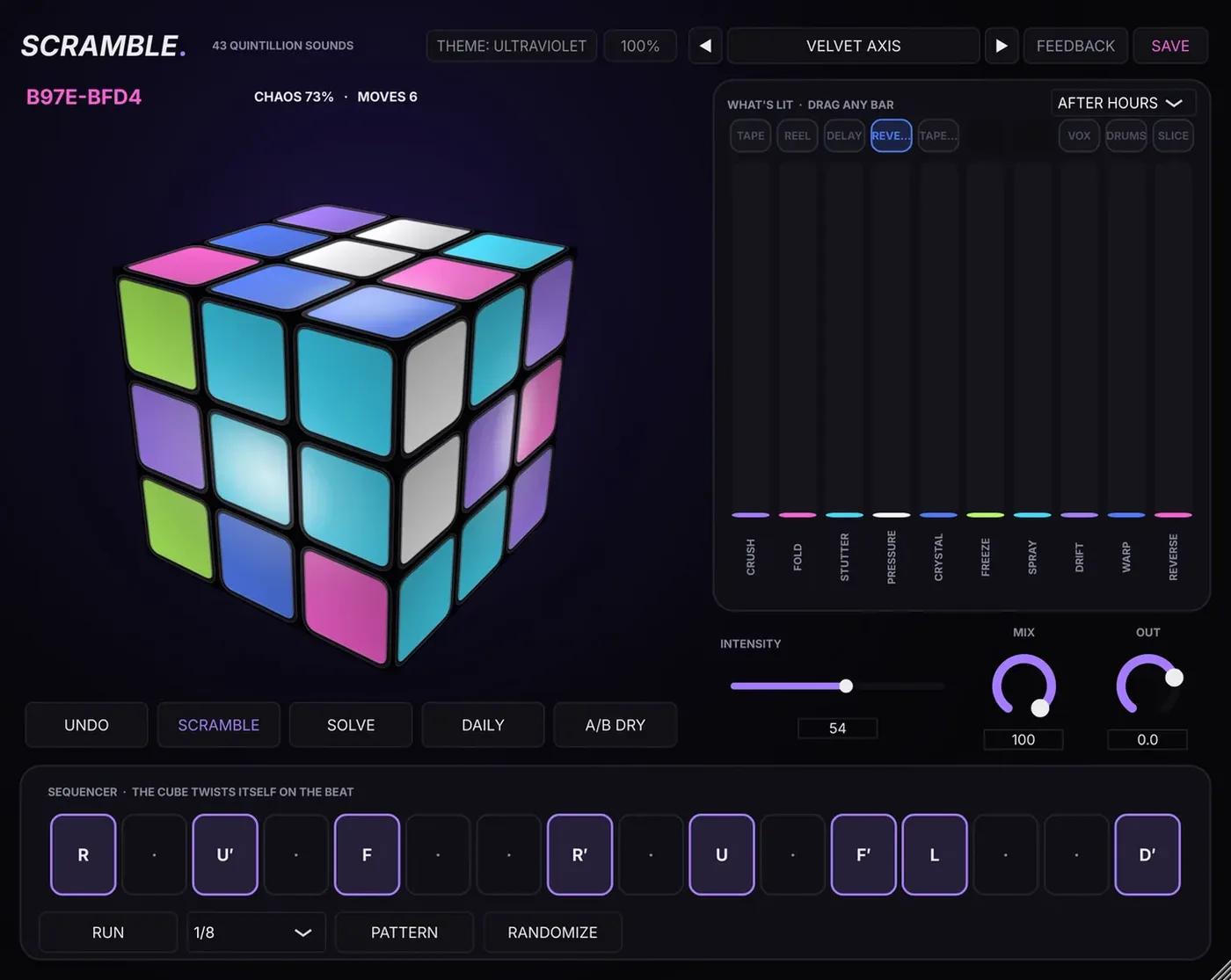
Task: Save the preset with SAVE
Action: coord(1170,46)
